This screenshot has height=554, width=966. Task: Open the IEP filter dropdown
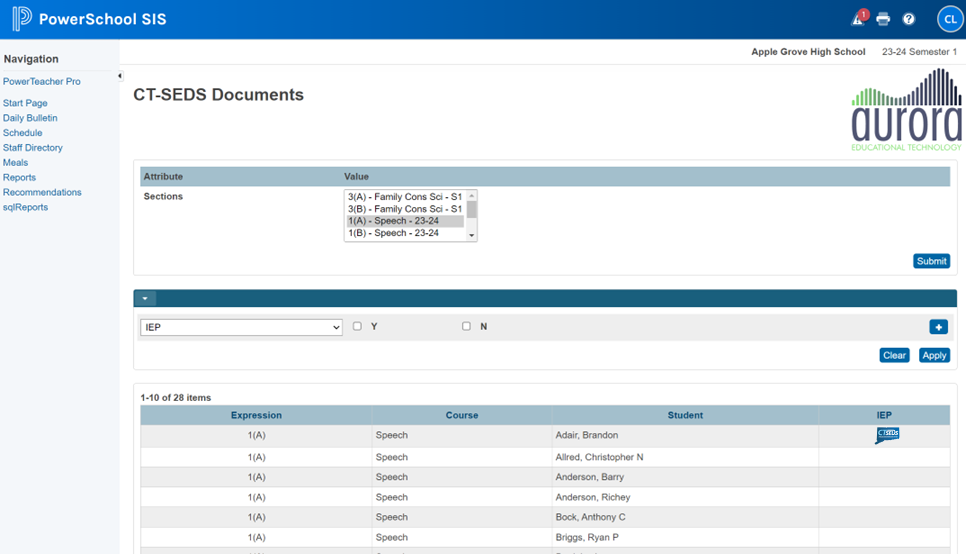(x=241, y=327)
